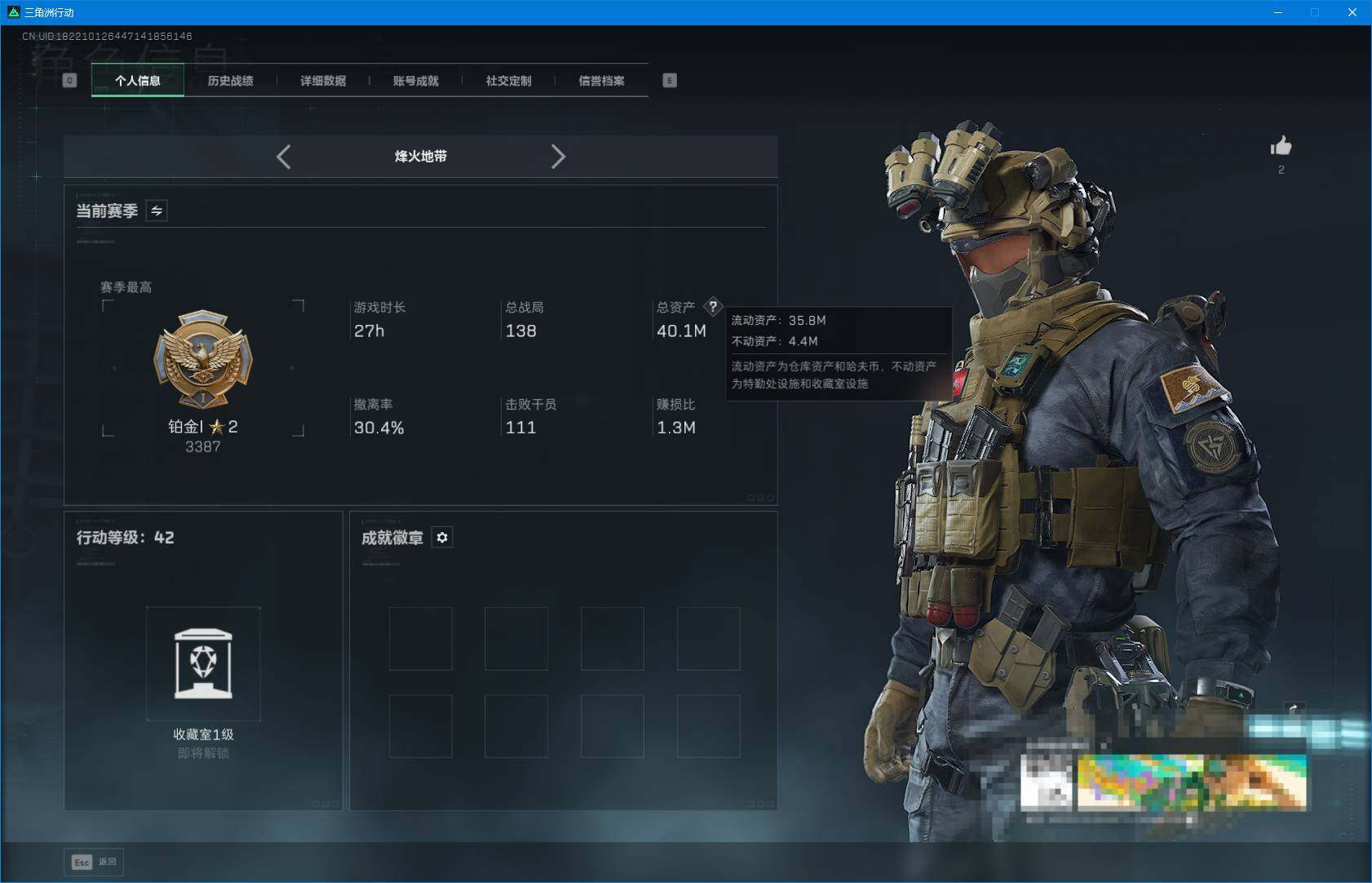1372x883 pixels.
Task: Select the 账号成就 tab
Action: pos(418,81)
